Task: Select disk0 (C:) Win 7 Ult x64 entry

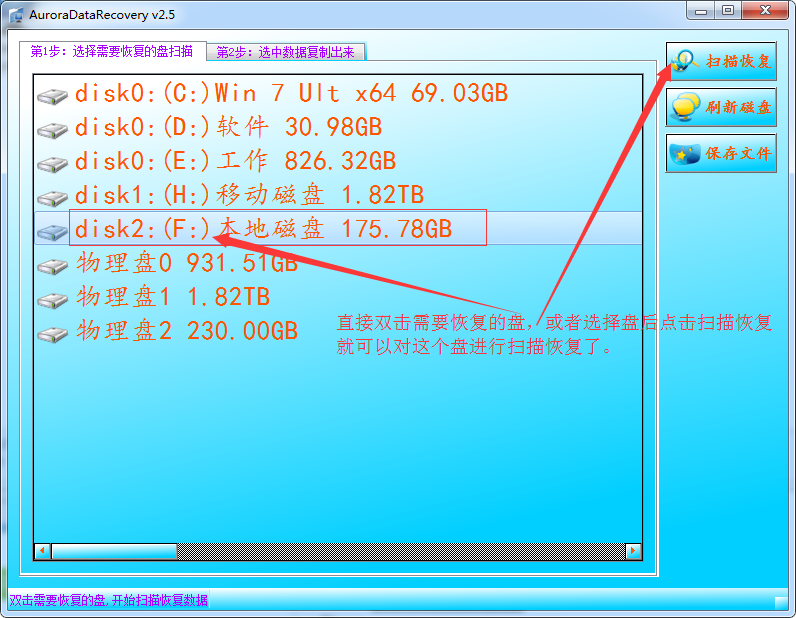Action: click(291, 94)
